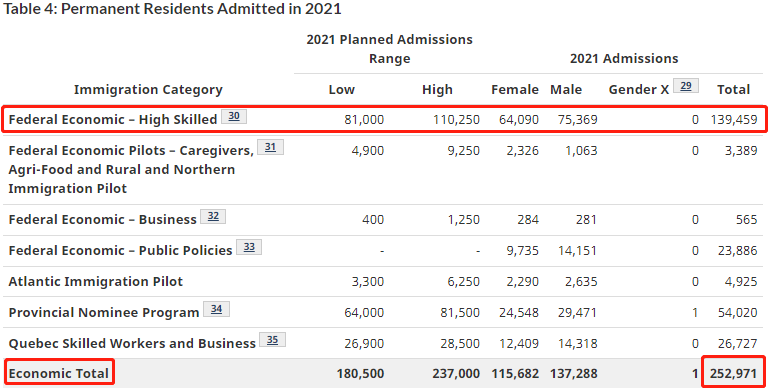Screen dimensions: 768x388
Task: Select the Atlantic Immigration Pilot row label
Action: tap(96, 281)
